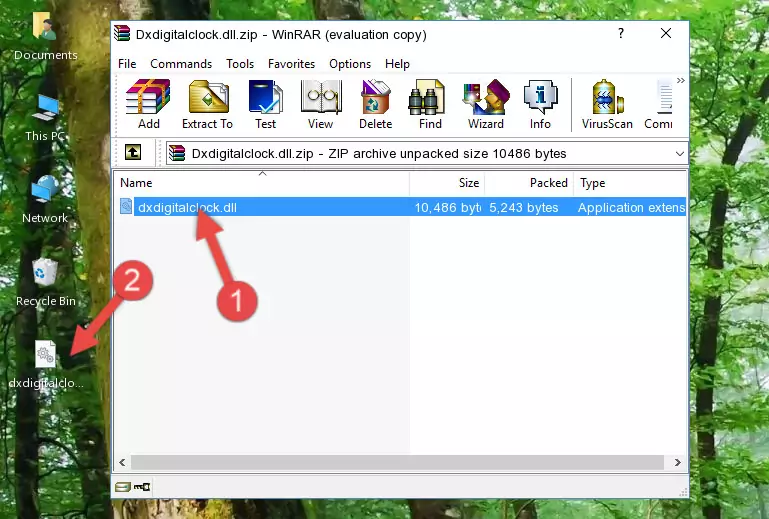Click the password key icon in status bar
The width and height of the screenshot is (769, 519).
[x=142, y=487]
